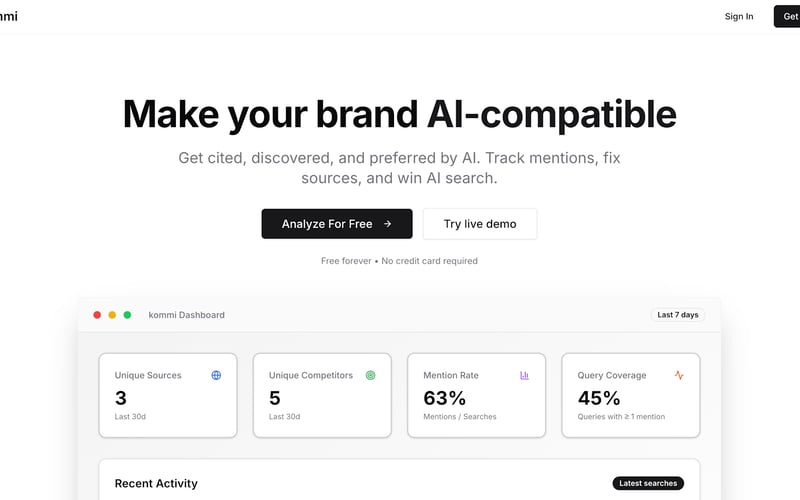Click the pulse icon in Query Coverage card
800x500 pixels.
click(679, 376)
